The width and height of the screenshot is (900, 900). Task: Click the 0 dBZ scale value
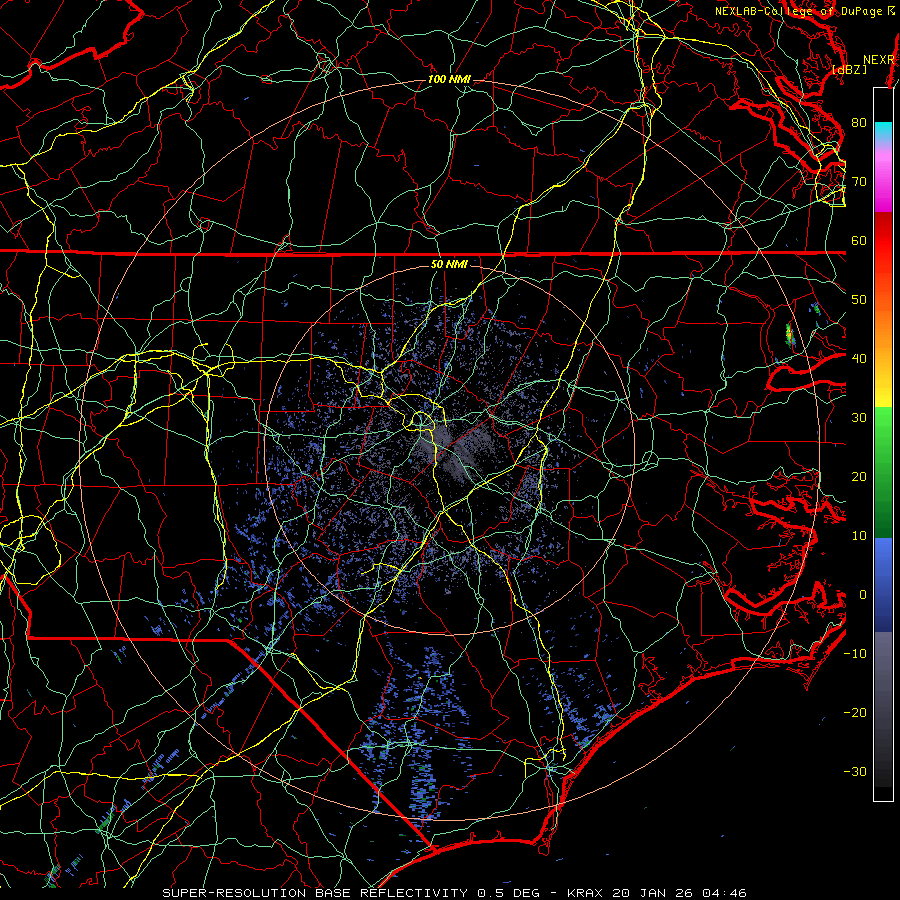click(x=863, y=595)
